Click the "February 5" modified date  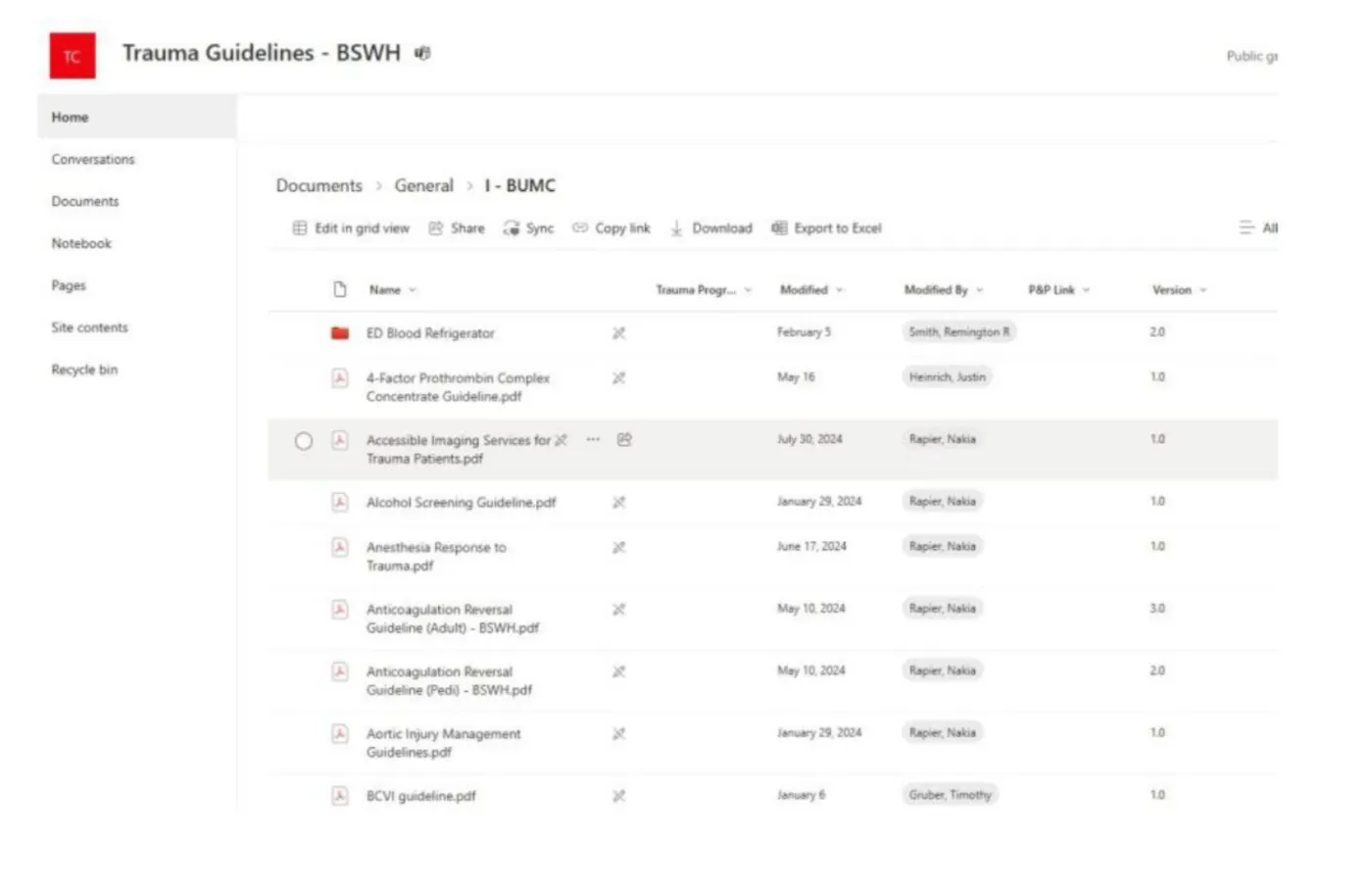coord(804,332)
